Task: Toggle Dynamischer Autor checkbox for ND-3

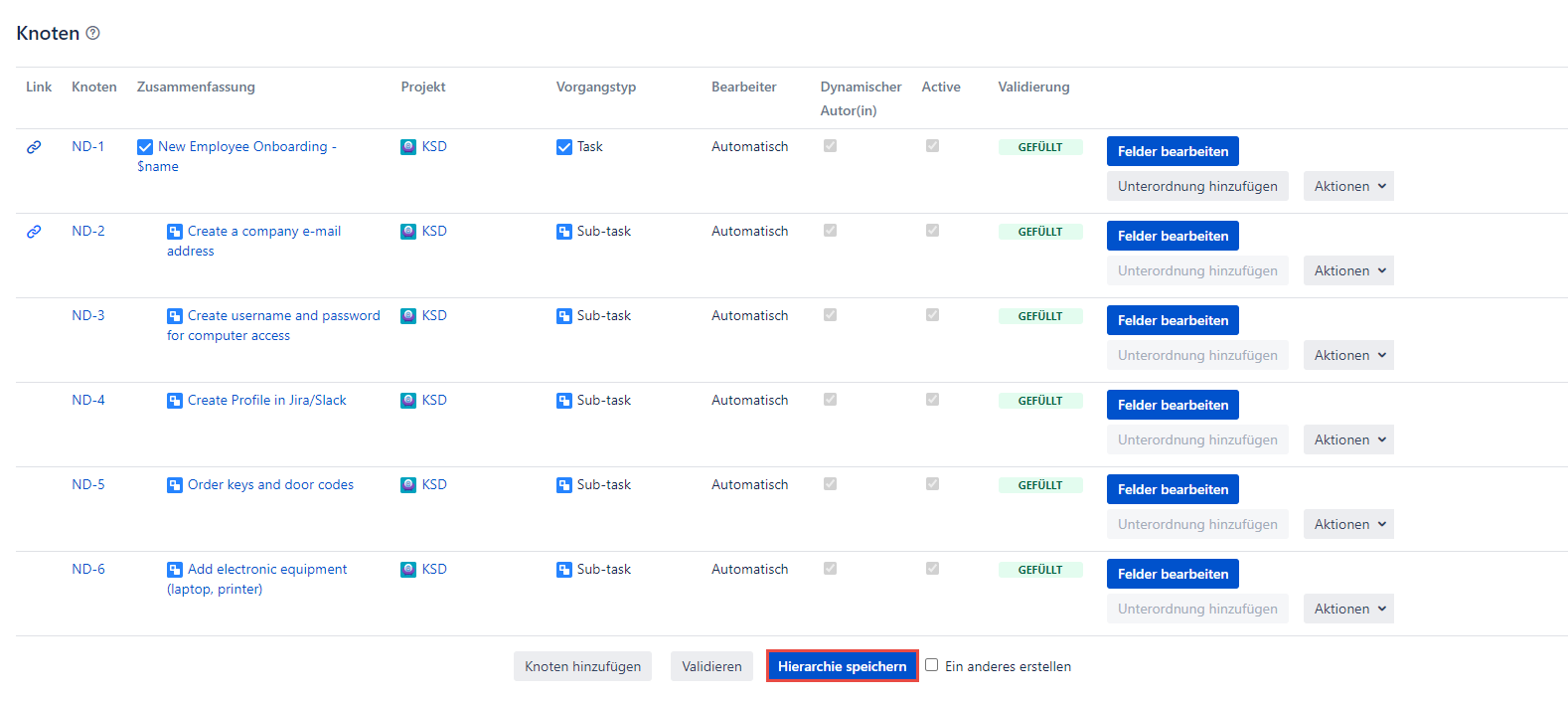Action: pos(830,315)
